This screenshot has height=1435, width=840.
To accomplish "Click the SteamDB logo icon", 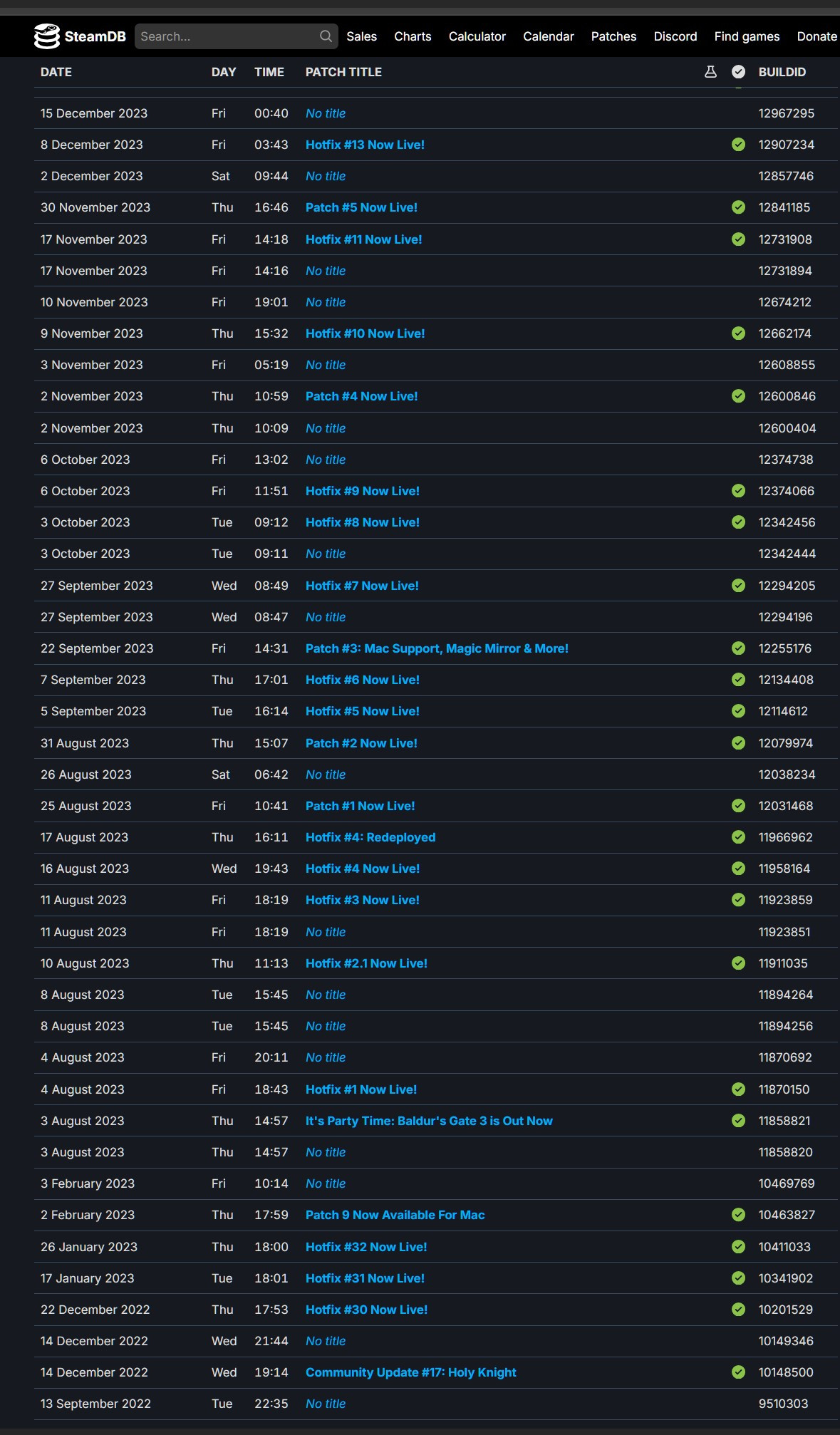I will [x=47, y=36].
